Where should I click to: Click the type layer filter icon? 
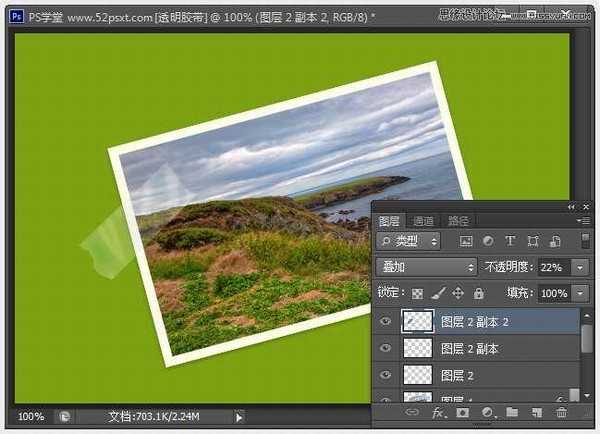point(510,242)
